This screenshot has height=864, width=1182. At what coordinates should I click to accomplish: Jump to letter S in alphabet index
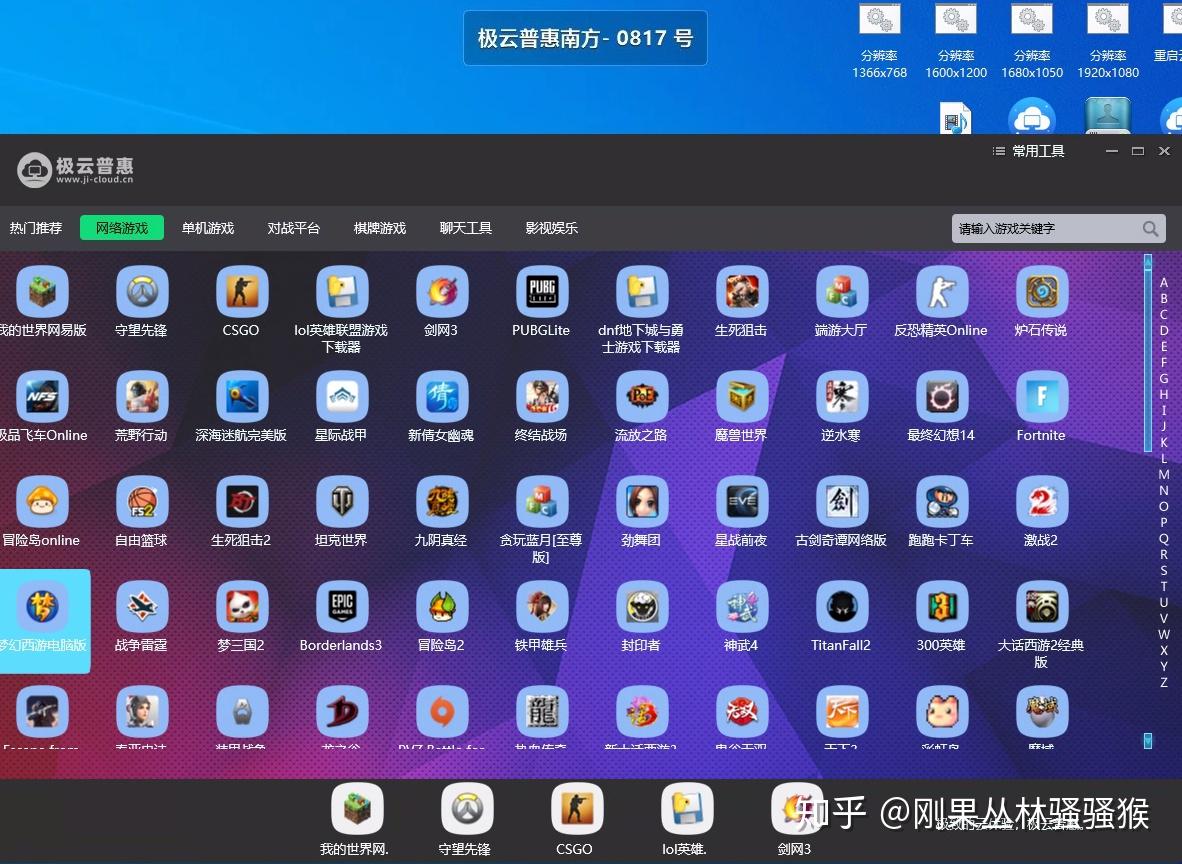coord(1164,570)
